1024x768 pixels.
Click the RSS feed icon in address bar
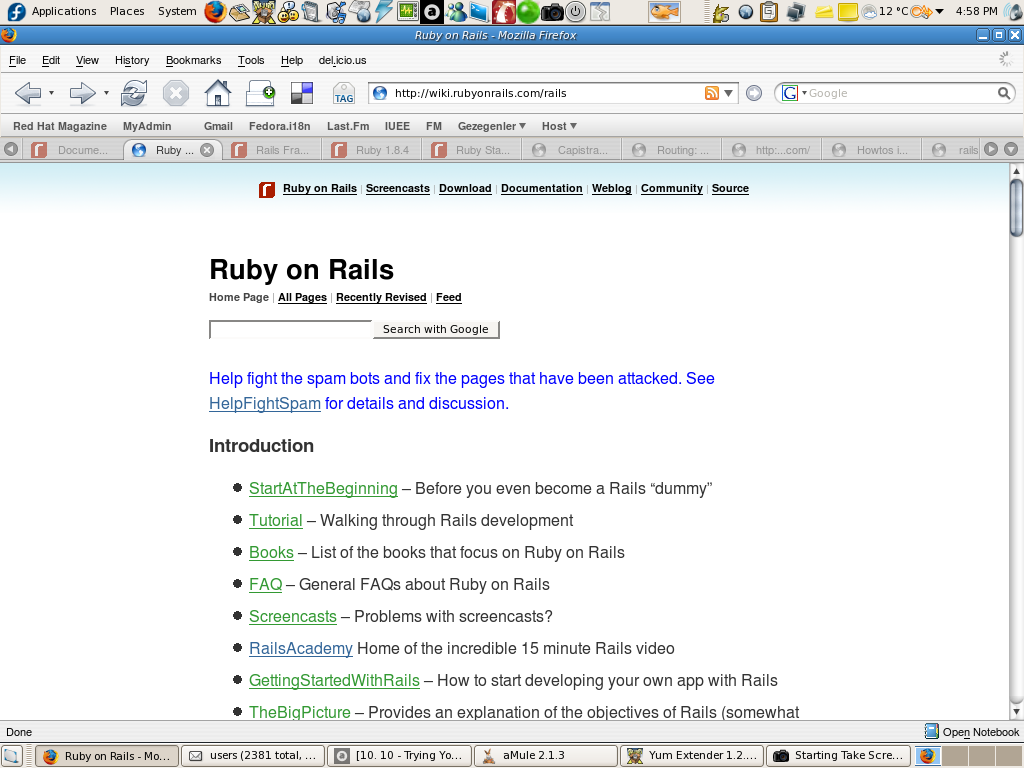click(712, 93)
